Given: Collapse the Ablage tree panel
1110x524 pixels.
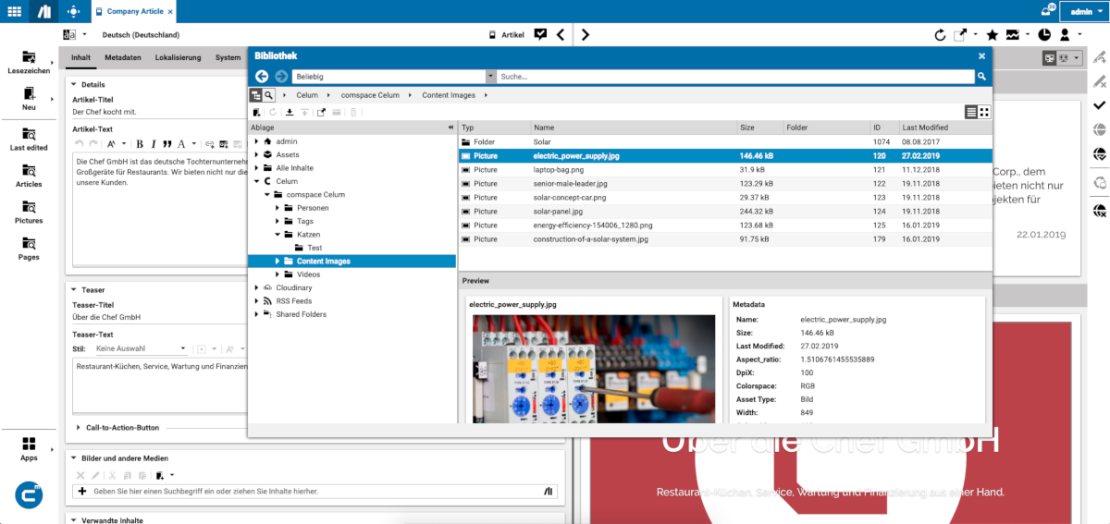Looking at the screenshot, I should (451, 128).
